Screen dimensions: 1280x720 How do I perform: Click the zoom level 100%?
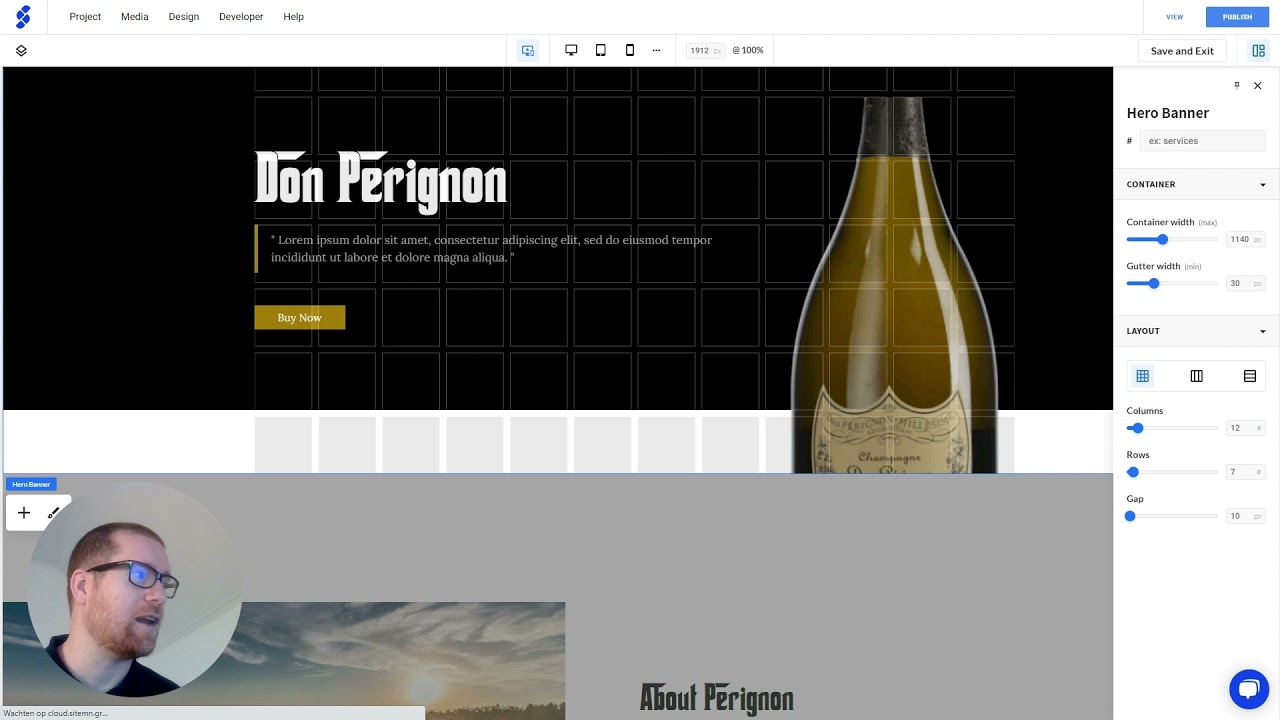[748, 50]
